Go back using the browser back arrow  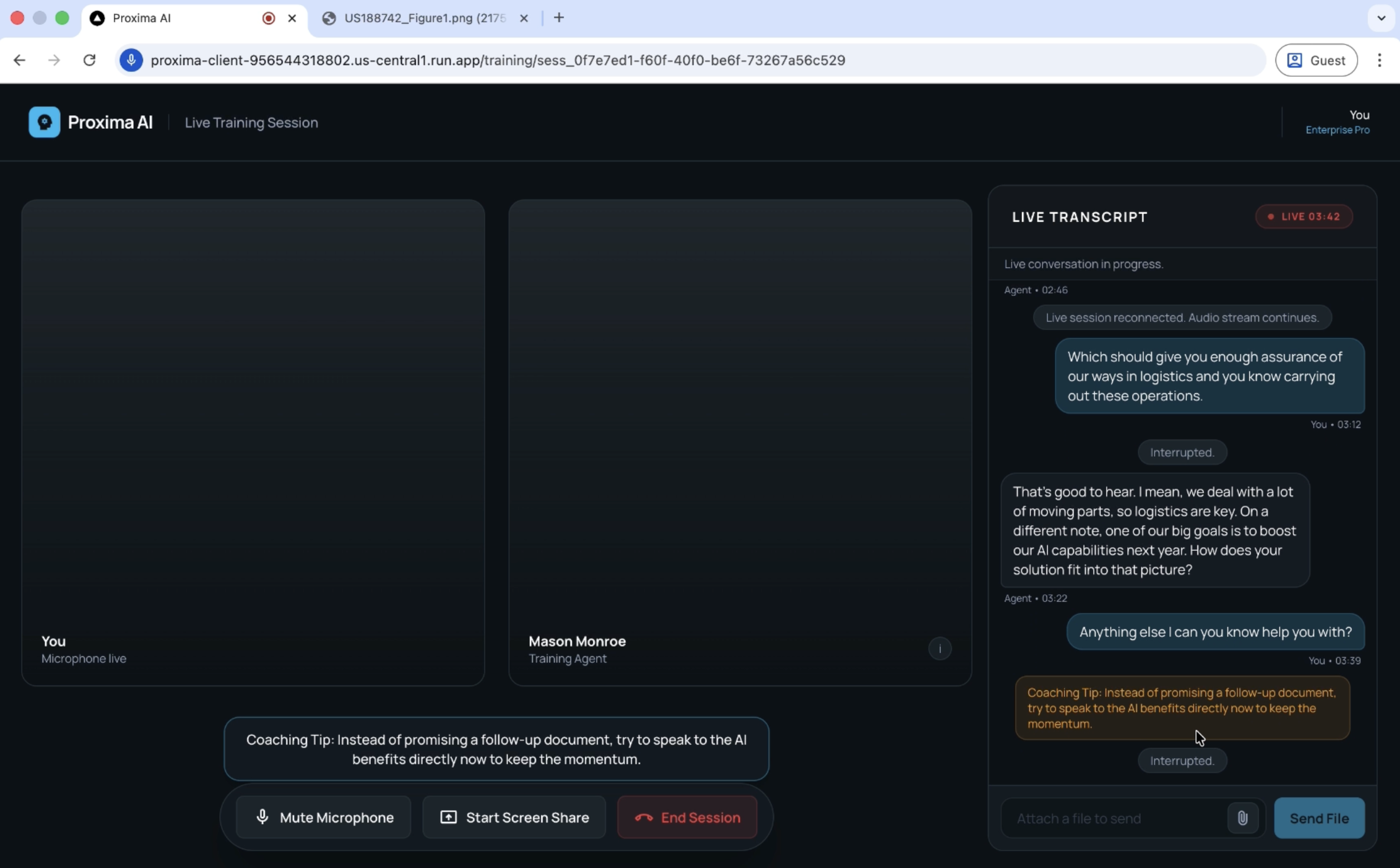pos(19,60)
